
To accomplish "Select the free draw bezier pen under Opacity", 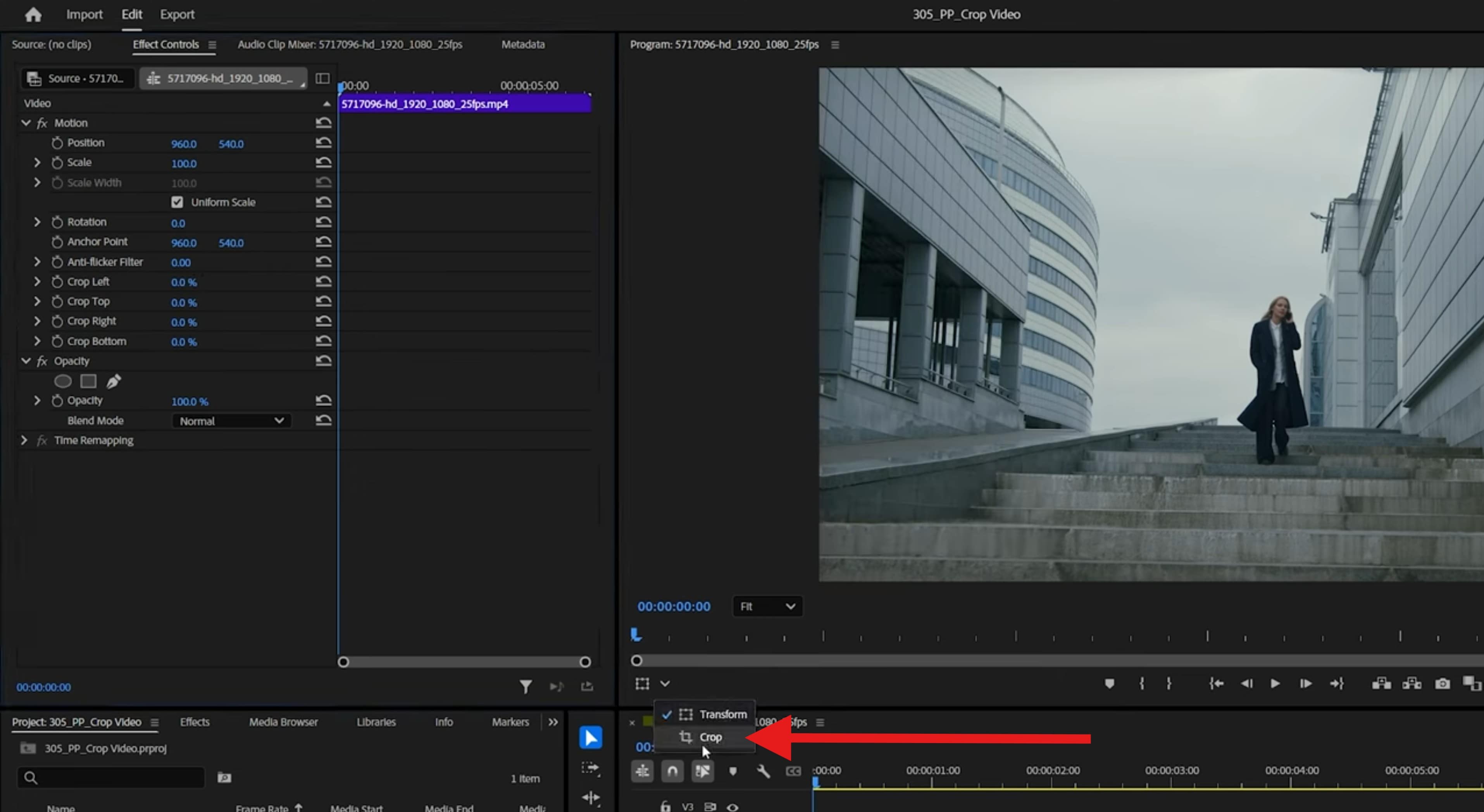I will tap(114, 381).
